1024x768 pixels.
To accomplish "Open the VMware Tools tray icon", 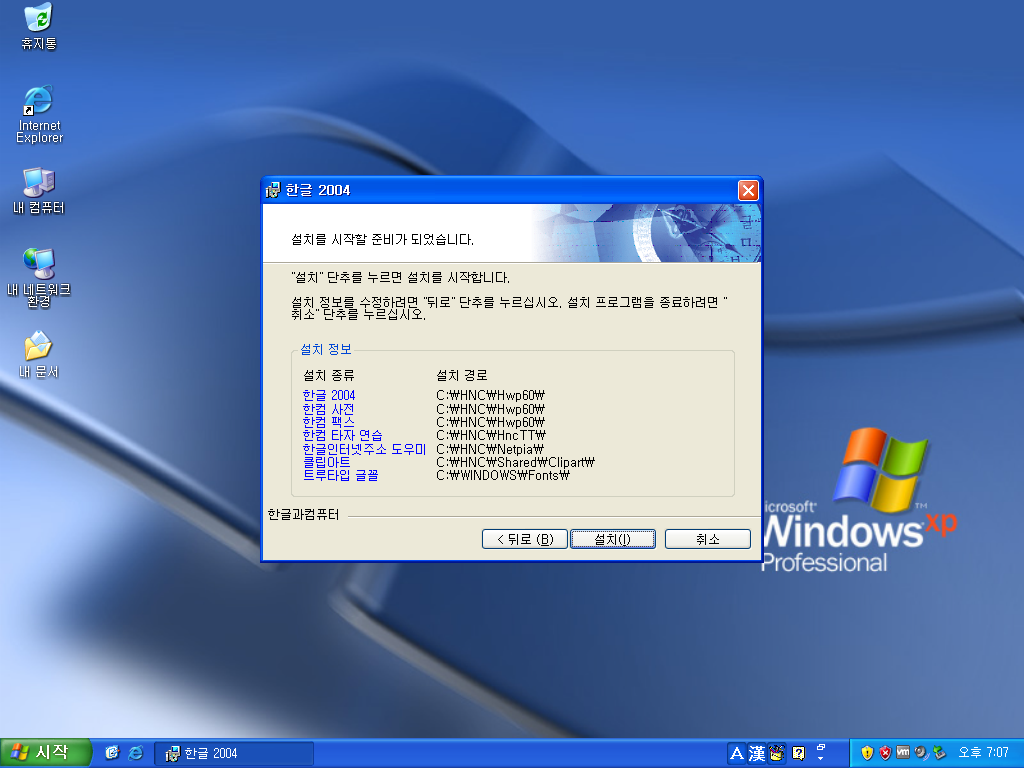I will pos(903,752).
